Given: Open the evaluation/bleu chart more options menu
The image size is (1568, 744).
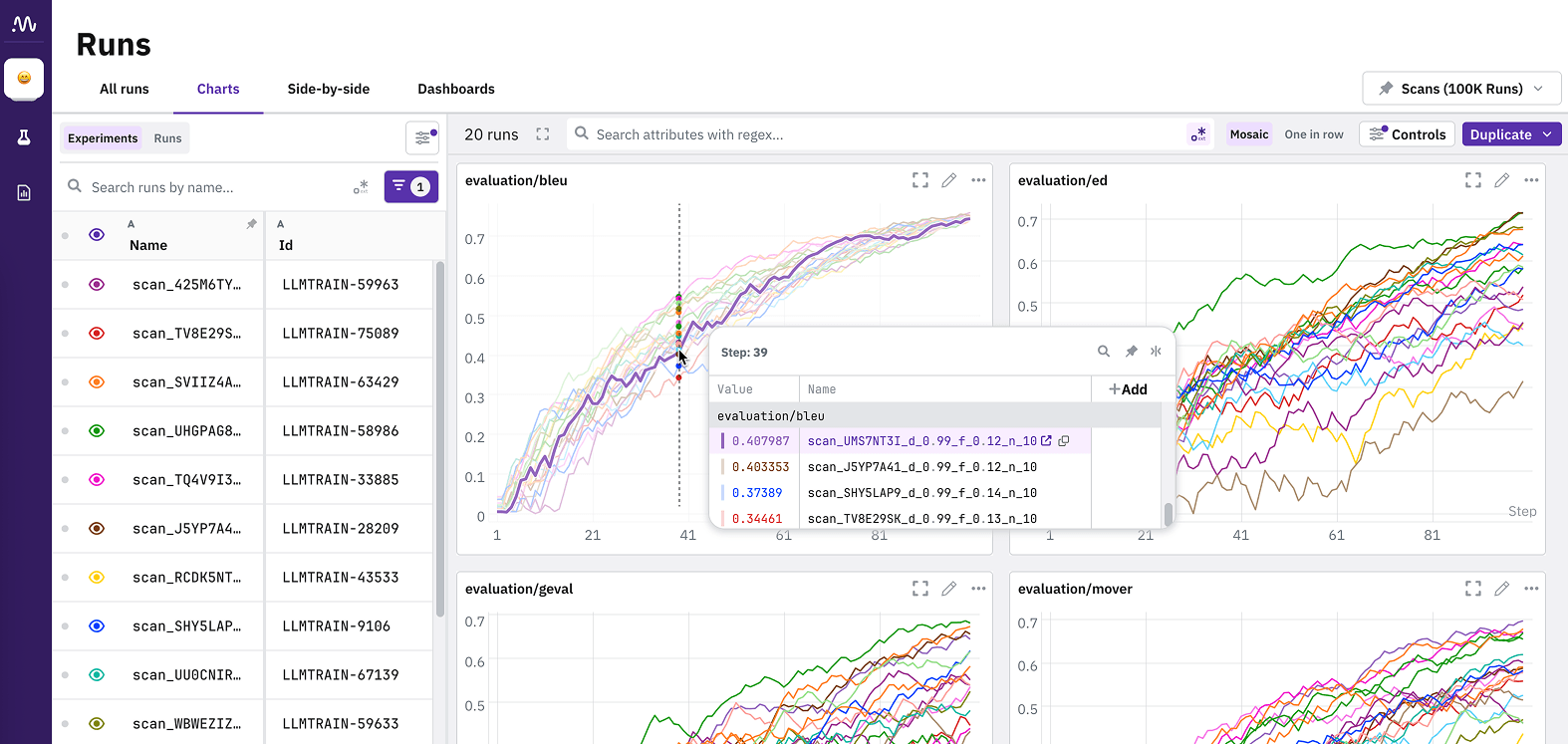Looking at the screenshot, I should (978, 180).
